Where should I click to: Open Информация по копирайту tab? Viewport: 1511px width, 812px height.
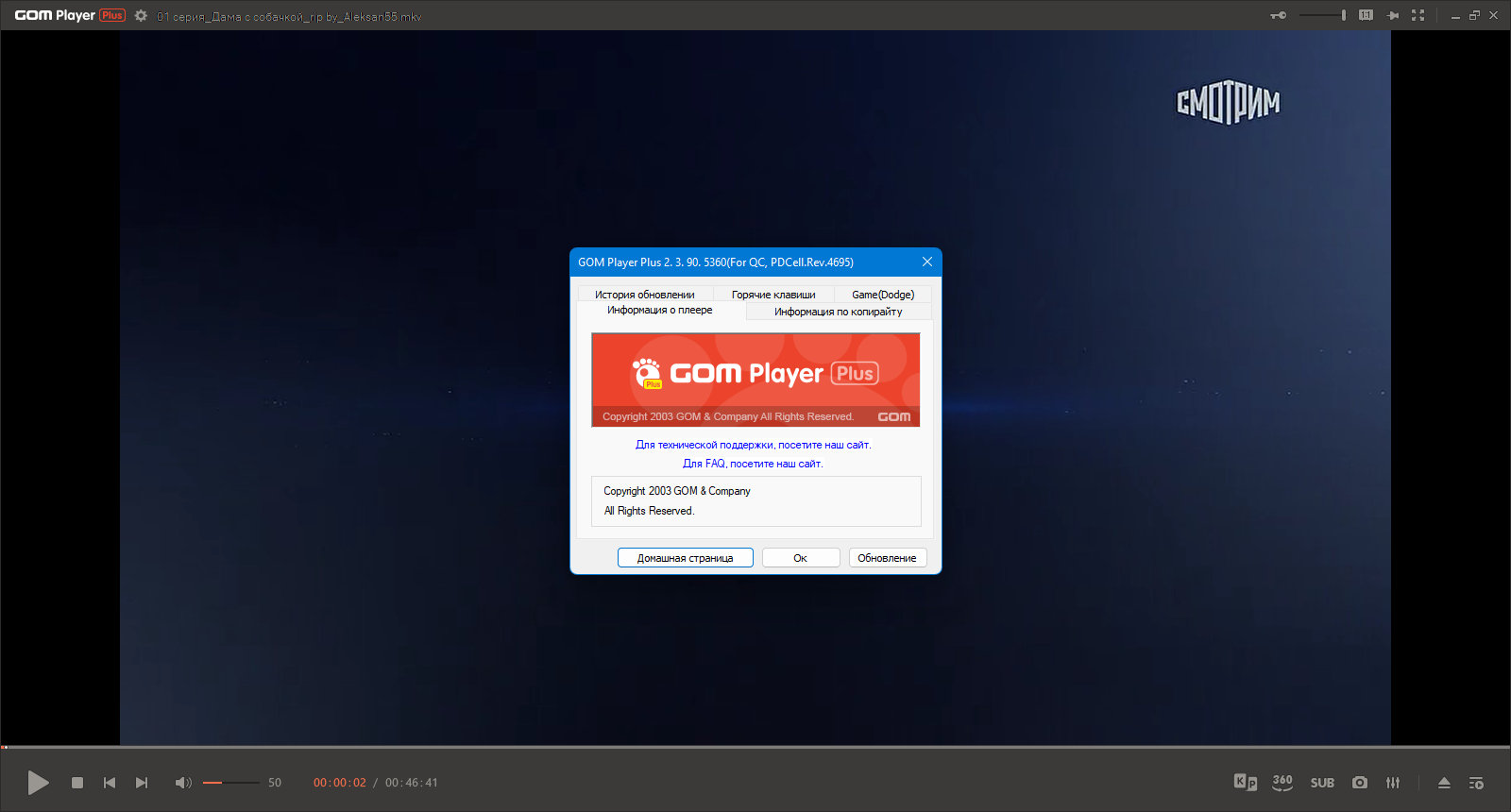(x=839, y=312)
